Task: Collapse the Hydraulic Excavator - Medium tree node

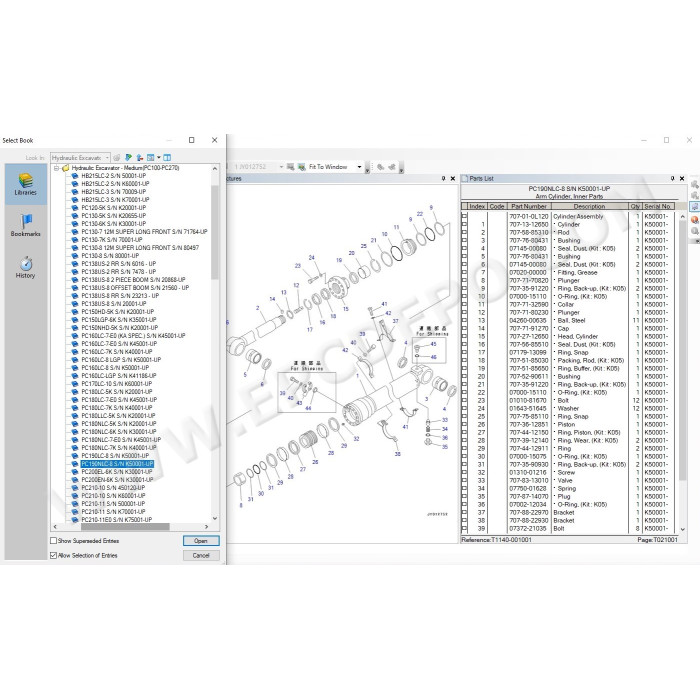Action: point(57,168)
